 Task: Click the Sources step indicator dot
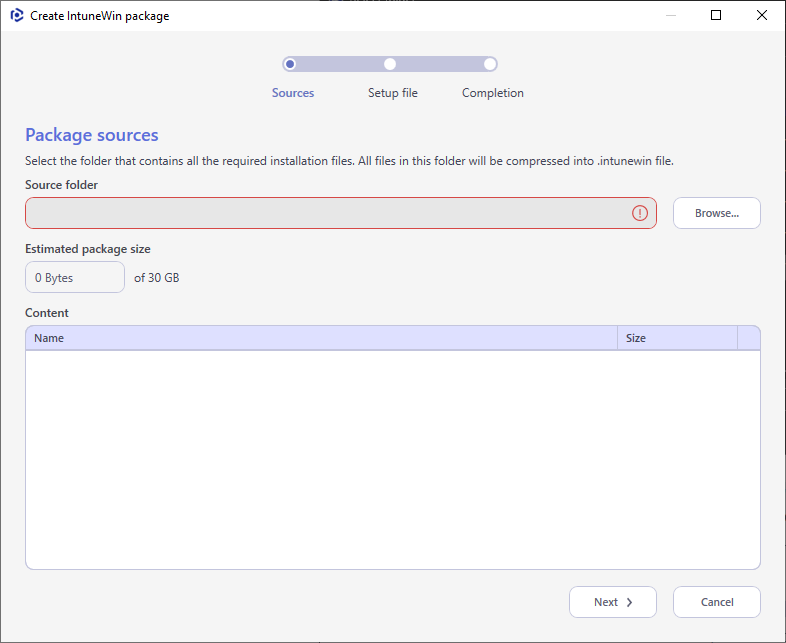tap(290, 64)
